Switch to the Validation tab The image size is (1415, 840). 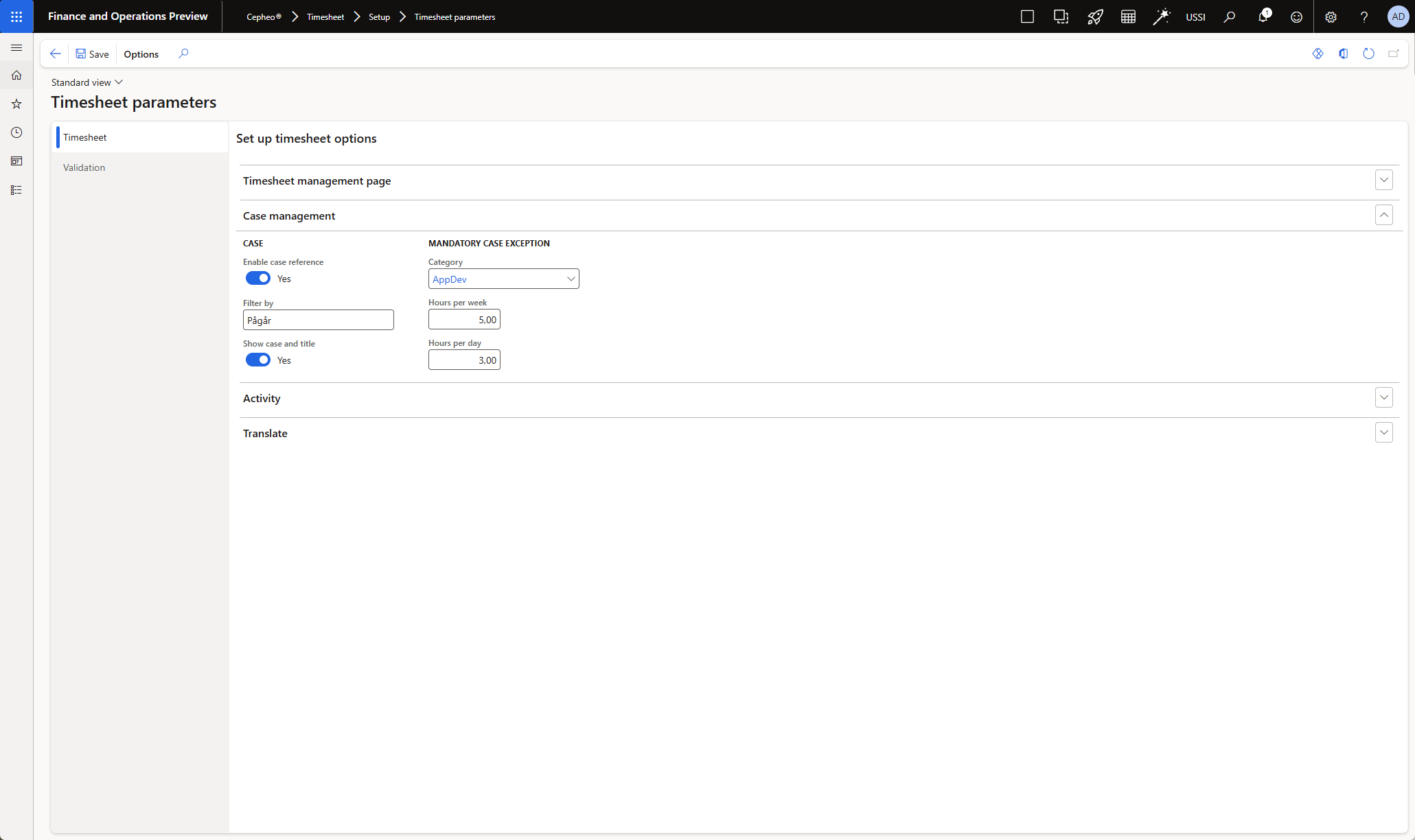[84, 167]
